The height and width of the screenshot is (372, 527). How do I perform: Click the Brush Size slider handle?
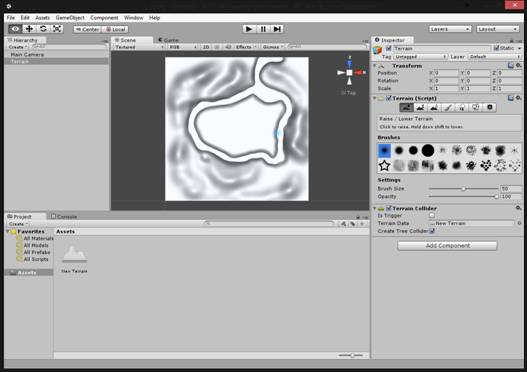(x=463, y=189)
